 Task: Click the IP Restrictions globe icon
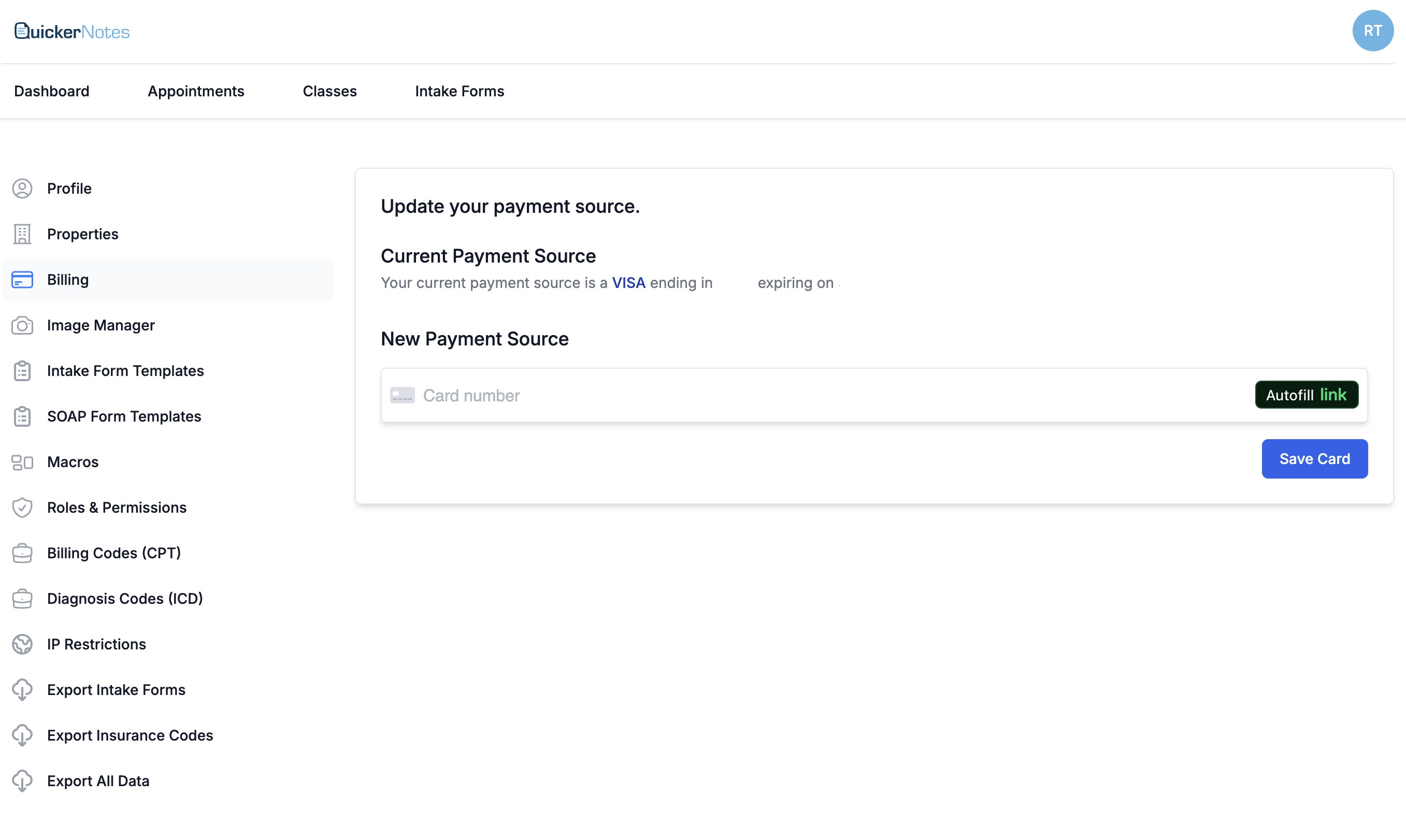[x=22, y=644]
